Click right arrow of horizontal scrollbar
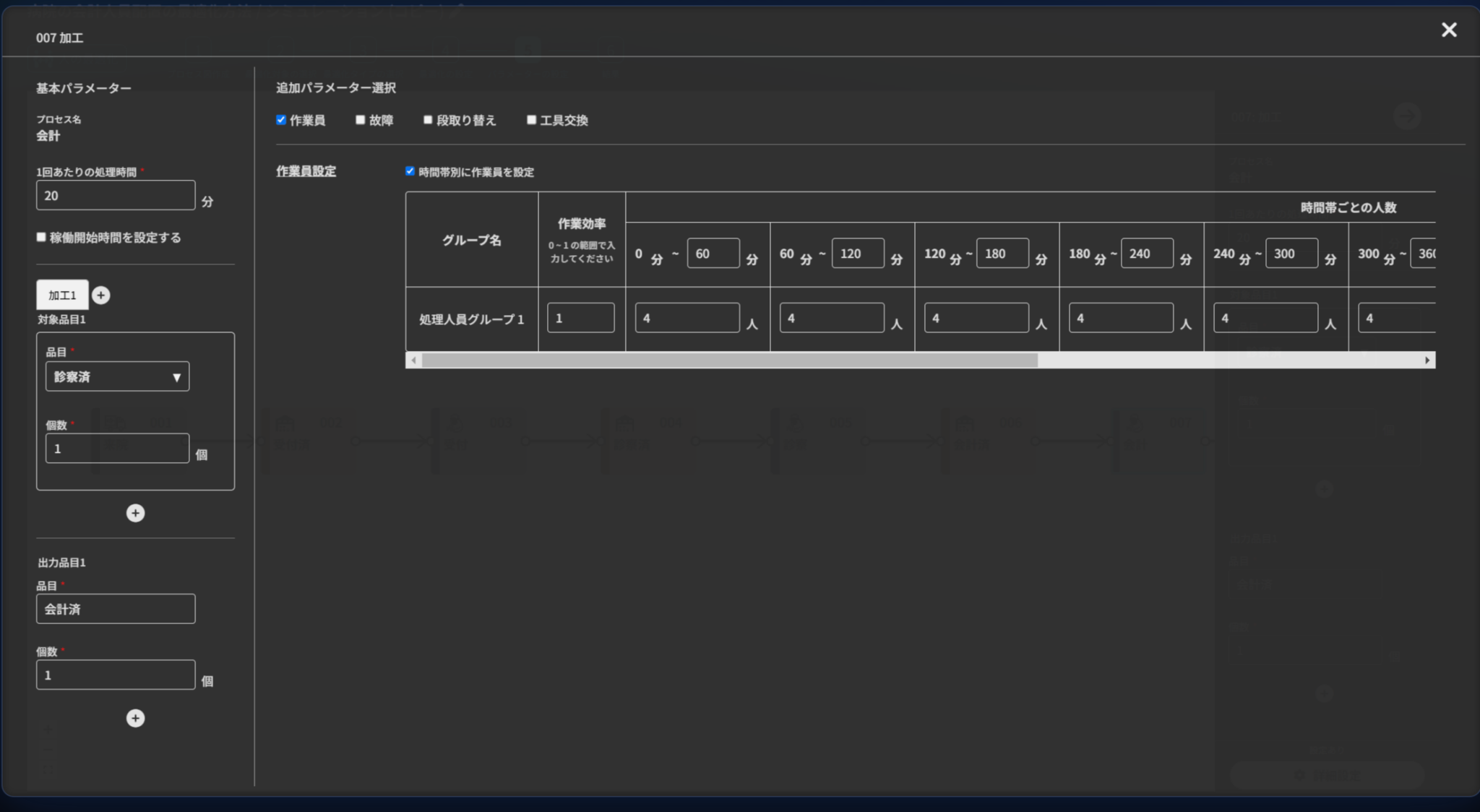Viewport: 1480px width, 812px height. click(x=1427, y=360)
